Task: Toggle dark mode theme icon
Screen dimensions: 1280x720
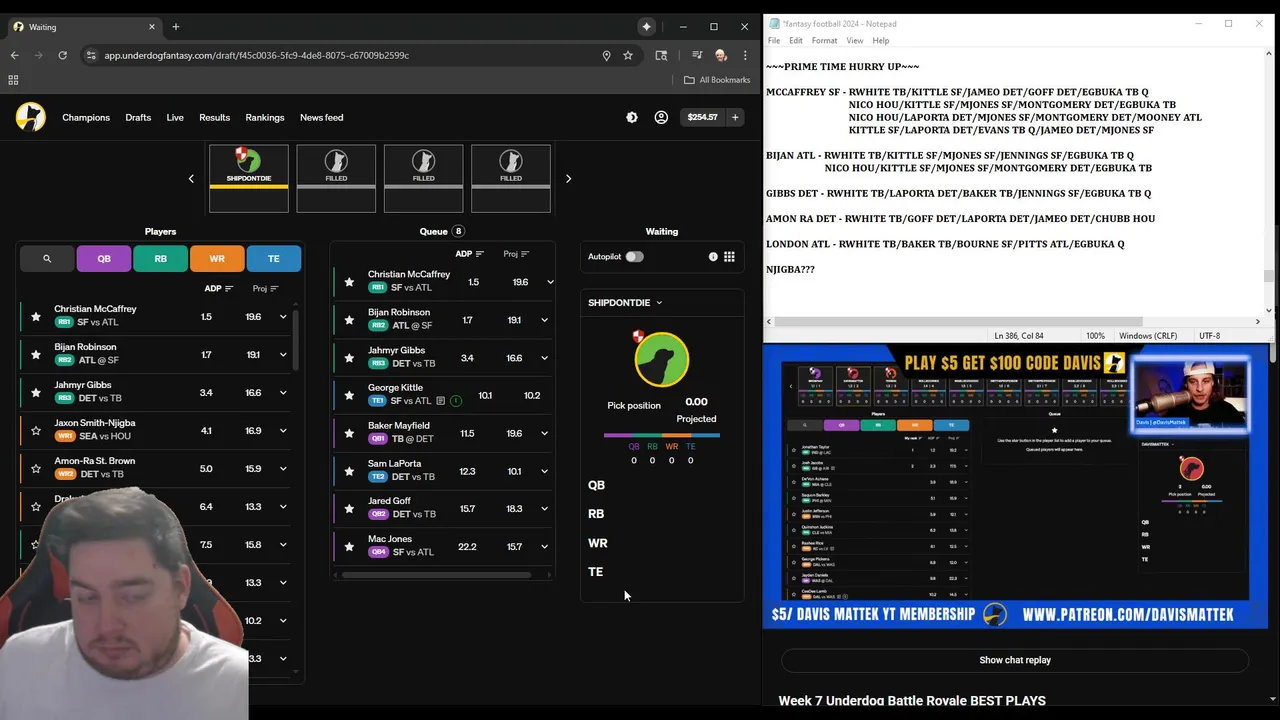Action: point(632,117)
